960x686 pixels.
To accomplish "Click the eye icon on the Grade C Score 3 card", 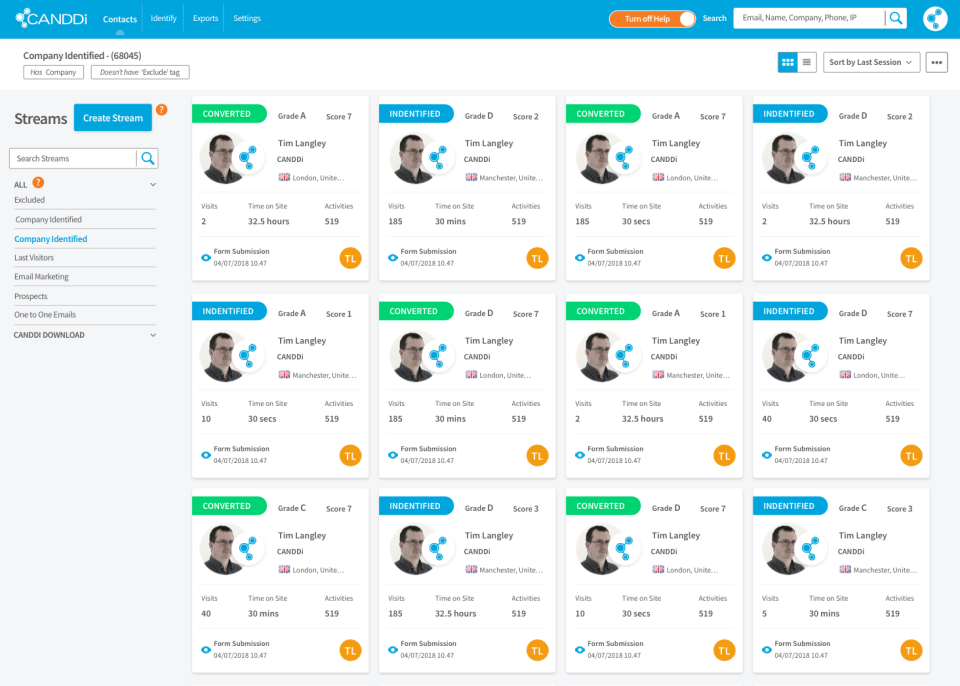I will coord(767,650).
